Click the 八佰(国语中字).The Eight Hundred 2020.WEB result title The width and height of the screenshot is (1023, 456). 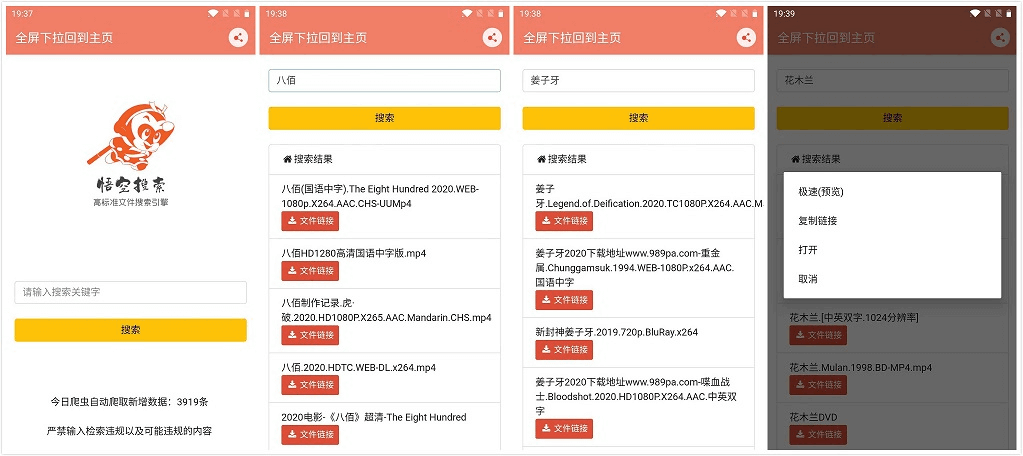380,196
